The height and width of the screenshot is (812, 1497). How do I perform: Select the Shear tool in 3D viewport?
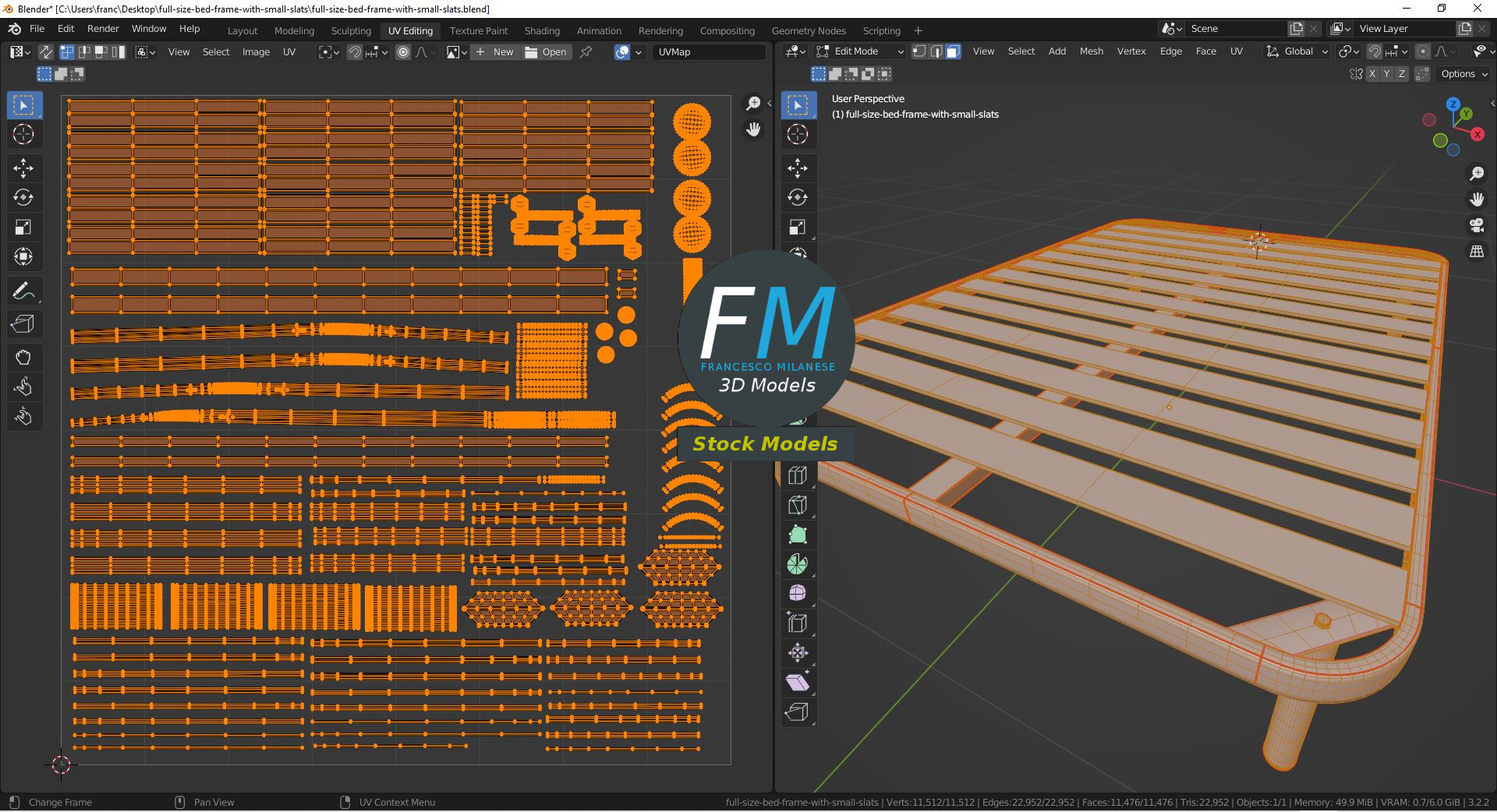coord(797,683)
